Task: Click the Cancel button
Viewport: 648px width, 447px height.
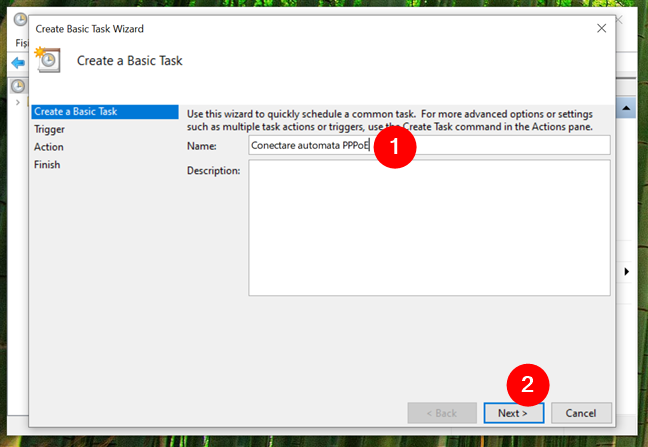Action: [x=581, y=413]
